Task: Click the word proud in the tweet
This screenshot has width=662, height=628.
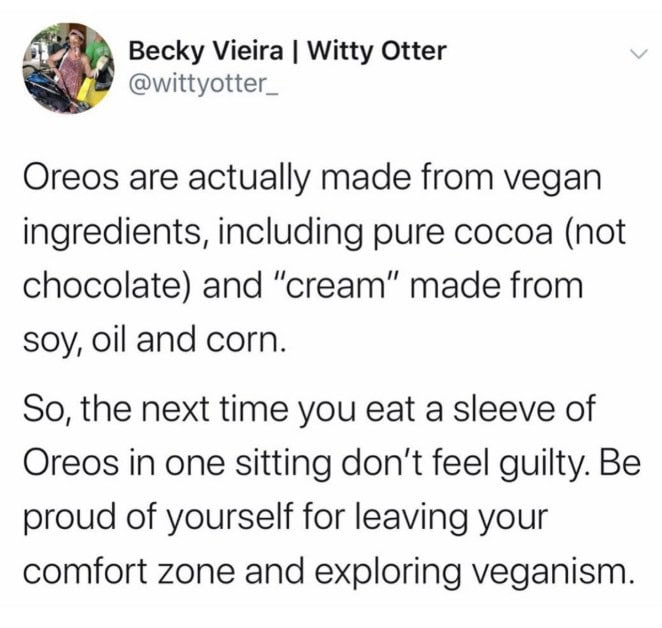Action: 64,519
